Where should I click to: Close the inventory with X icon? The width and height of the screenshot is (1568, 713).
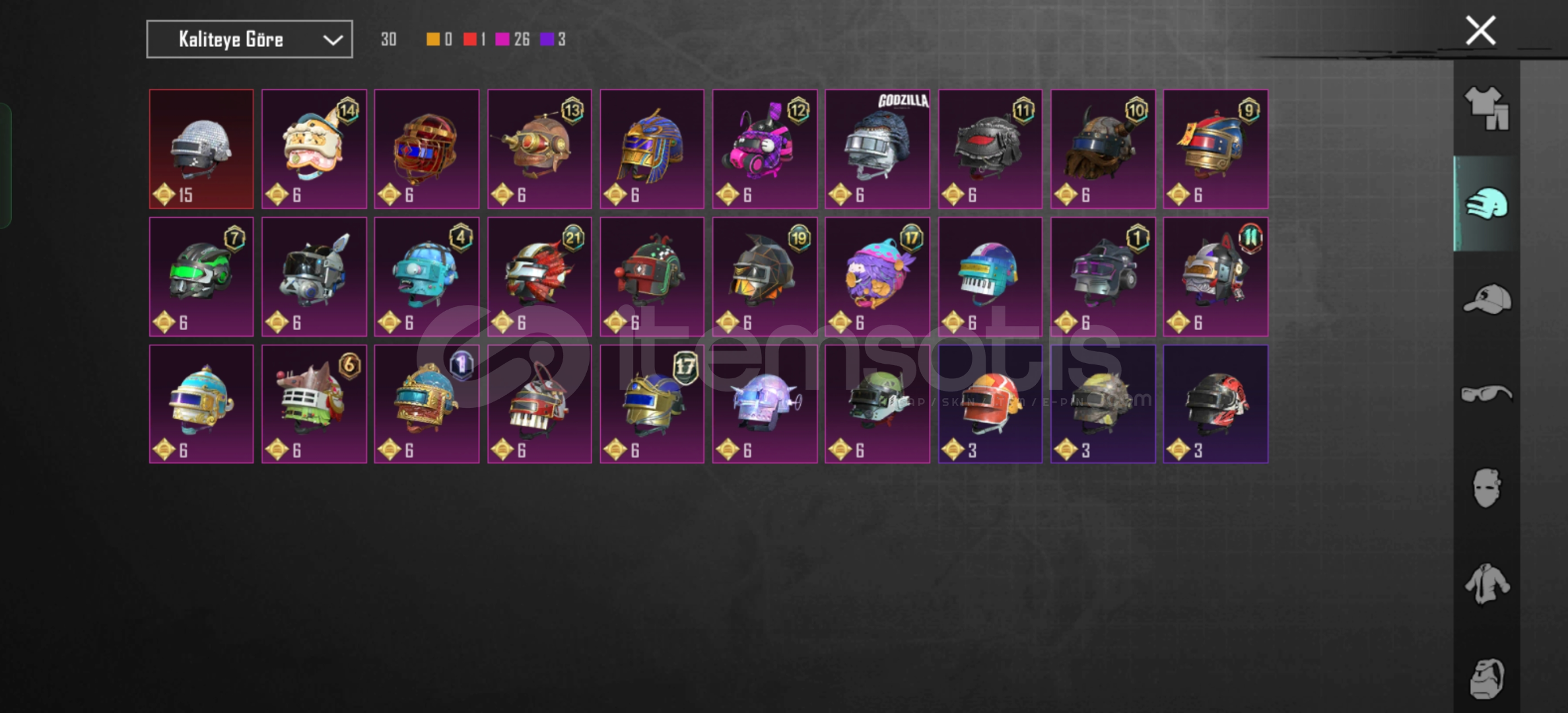[1480, 31]
